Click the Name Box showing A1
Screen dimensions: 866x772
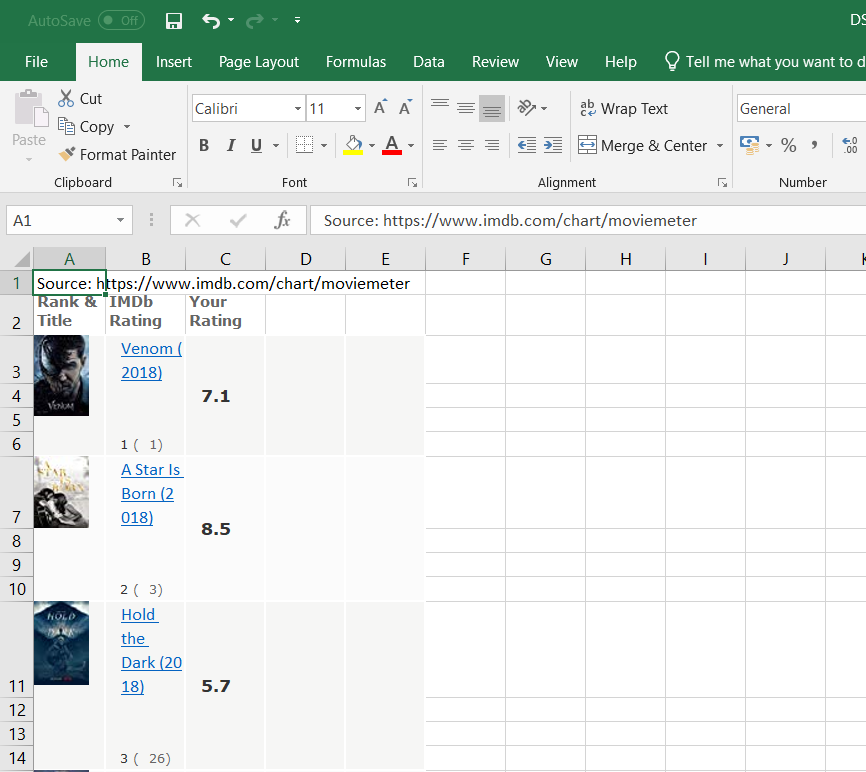(60, 220)
